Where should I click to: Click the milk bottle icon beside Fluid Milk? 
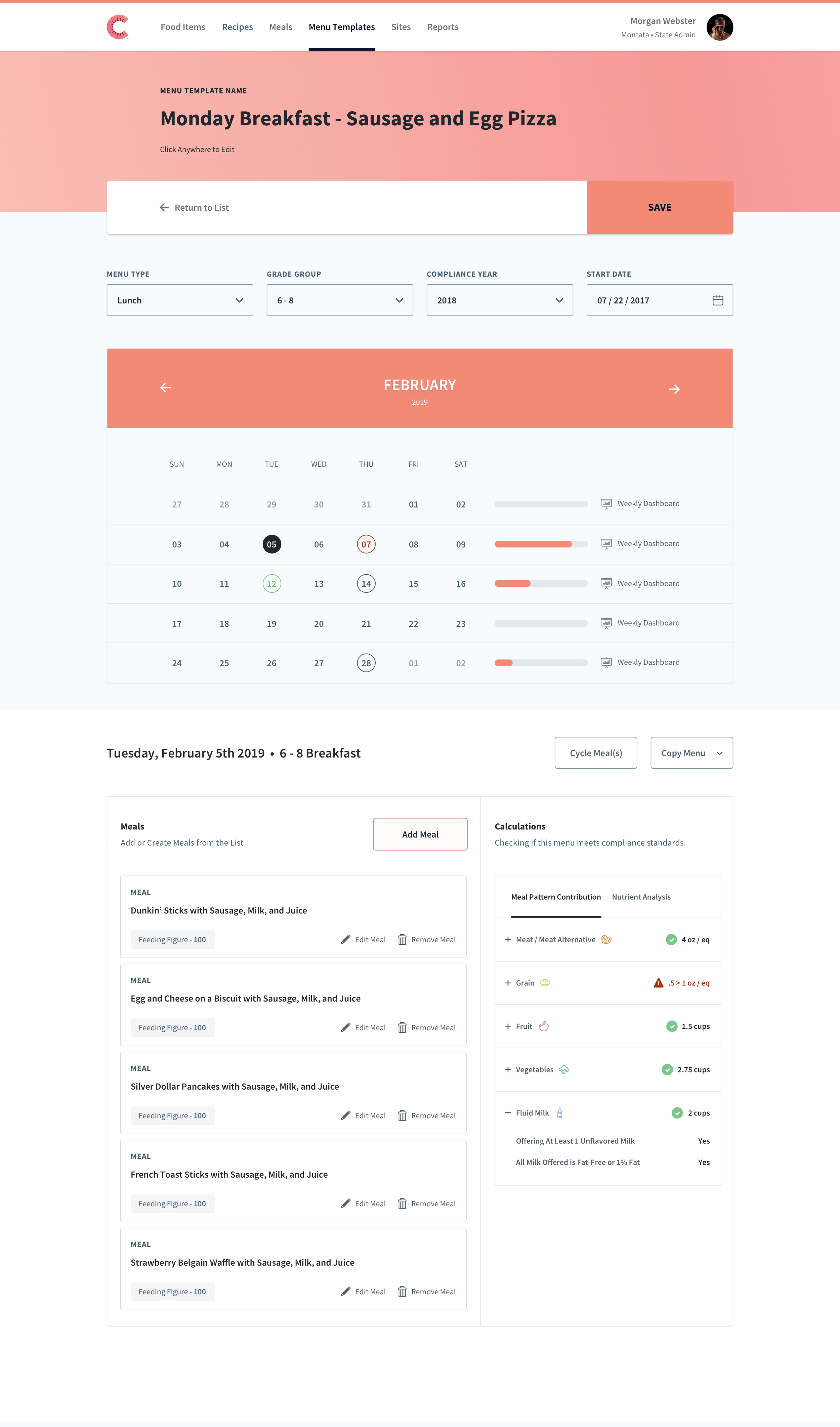coord(560,1112)
